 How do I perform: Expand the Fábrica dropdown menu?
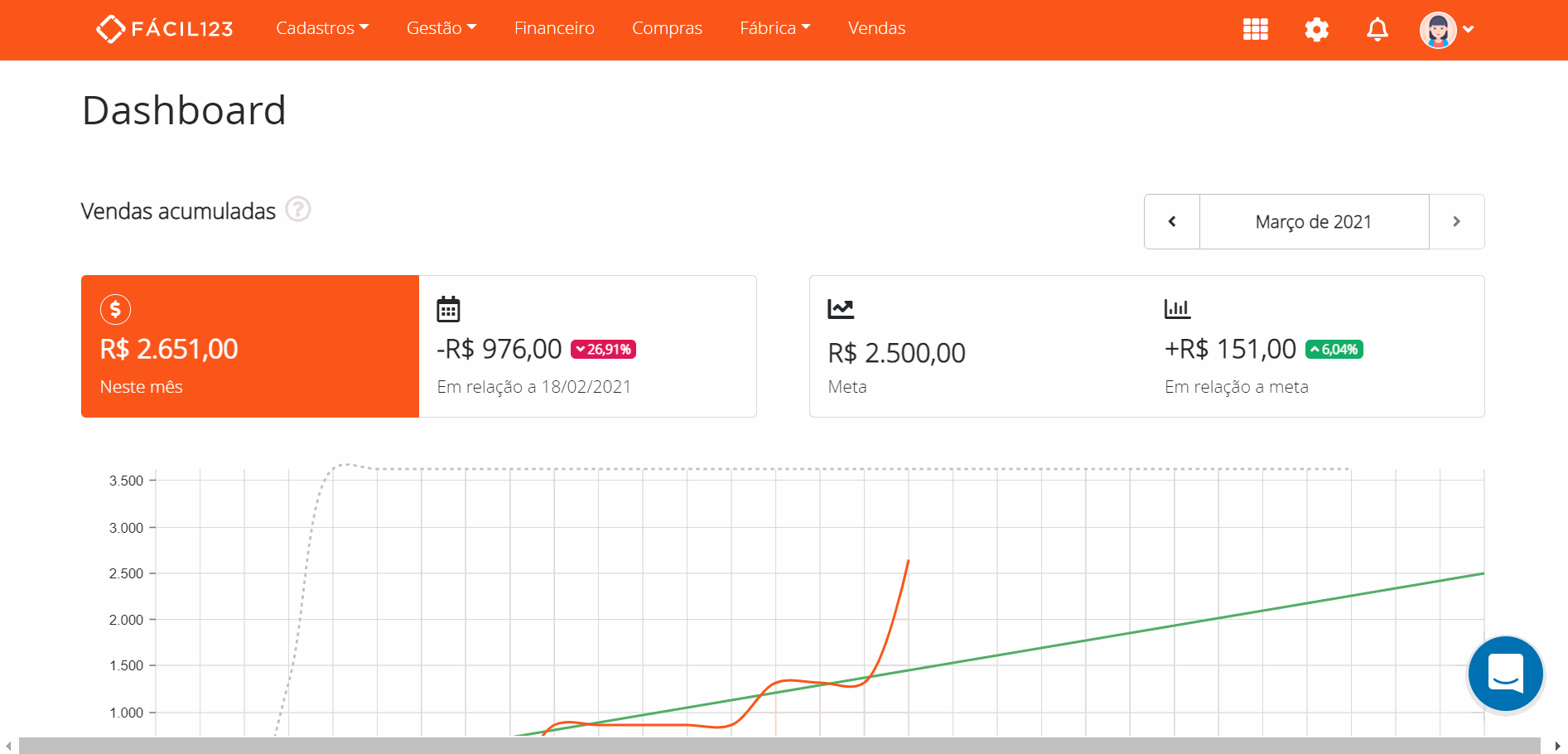point(774,28)
